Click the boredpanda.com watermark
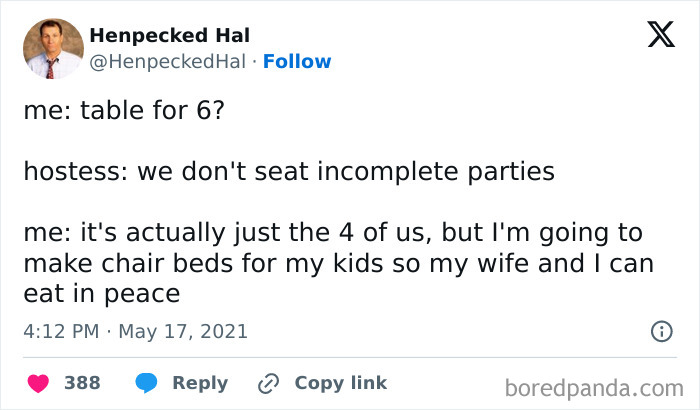This screenshot has height=410, width=700. coord(592,386)
